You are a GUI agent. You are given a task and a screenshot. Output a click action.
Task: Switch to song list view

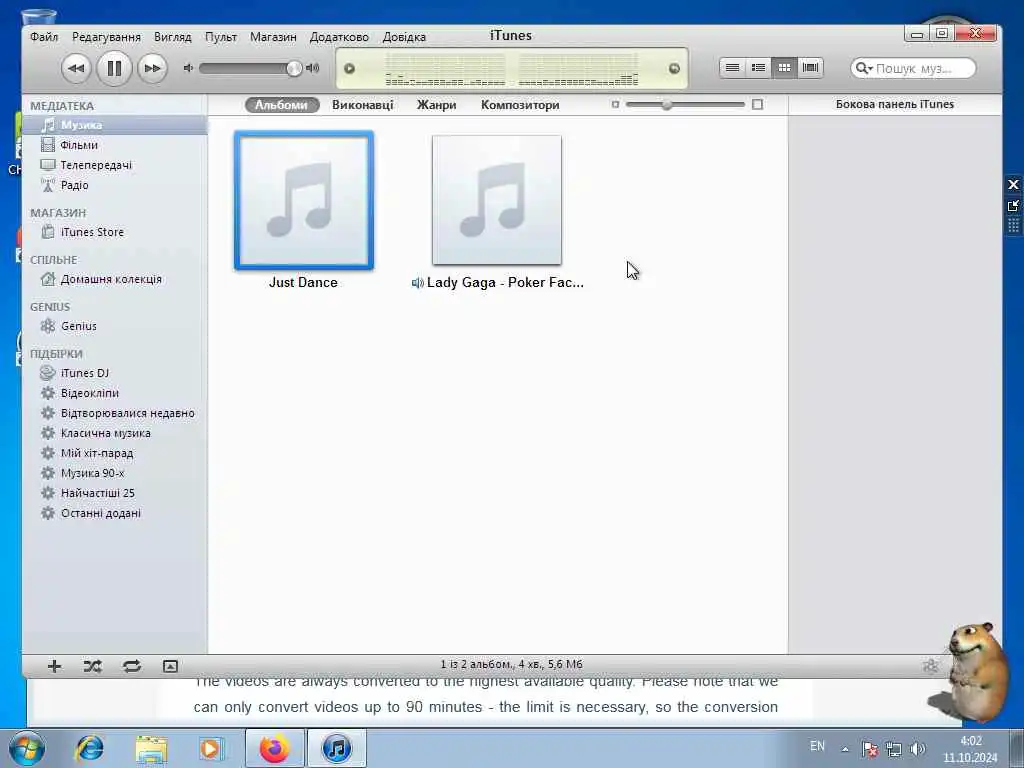(733, 68)
